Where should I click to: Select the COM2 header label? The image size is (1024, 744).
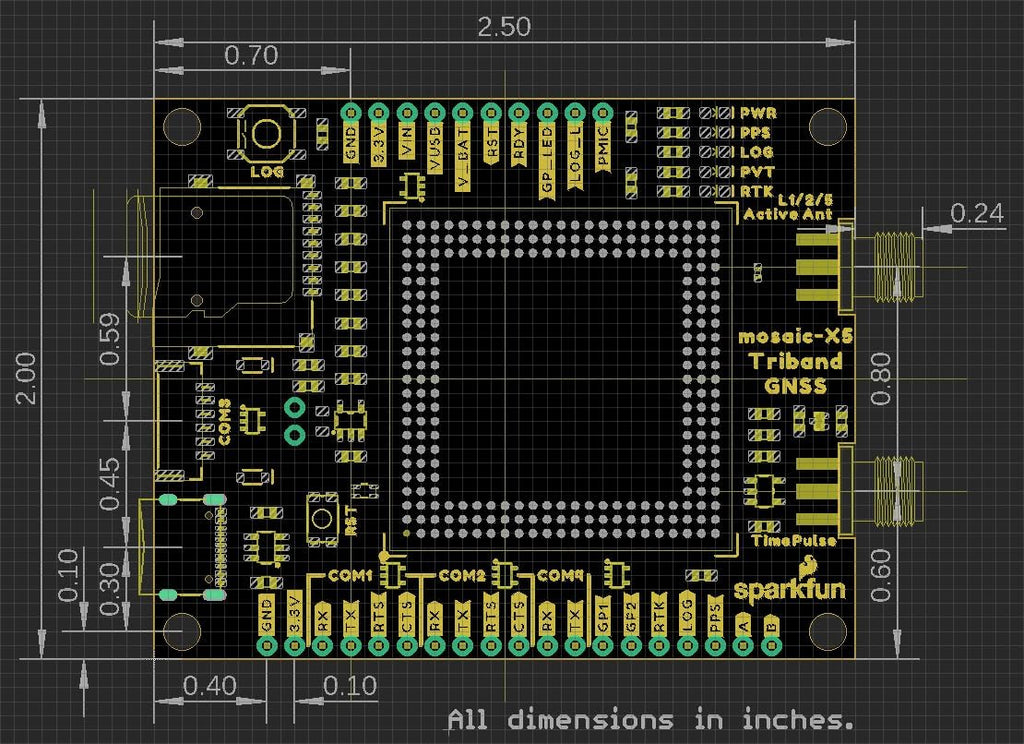(x=462, y=575)
